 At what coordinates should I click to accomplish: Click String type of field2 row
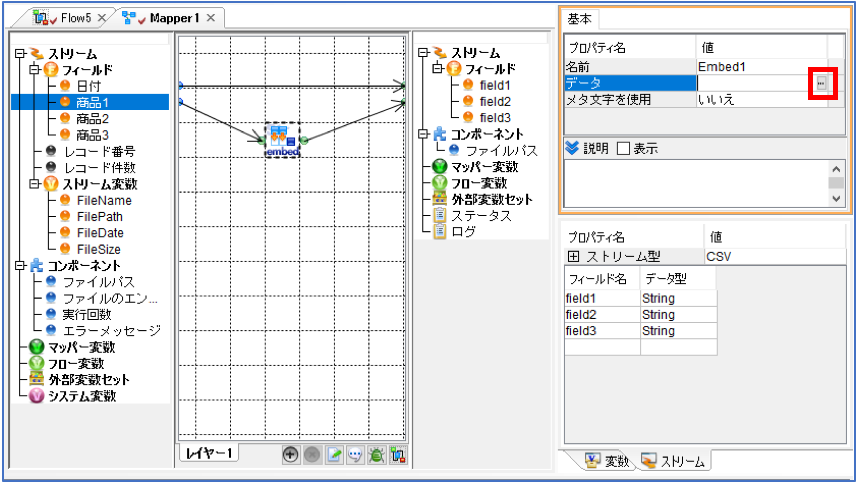679,315
